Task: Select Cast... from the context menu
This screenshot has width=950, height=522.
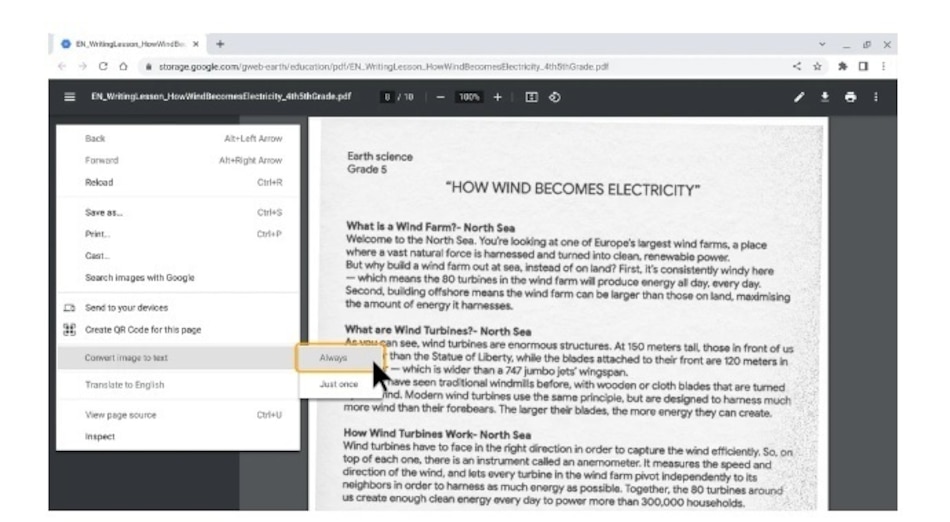Action: (x=178, y=256)
